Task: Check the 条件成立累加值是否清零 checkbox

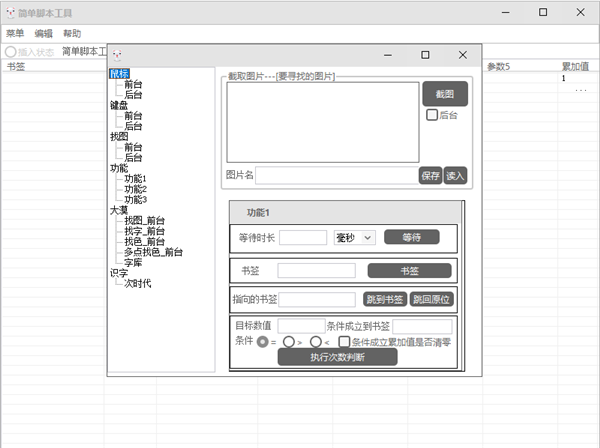Action: [x=344, y=341]
